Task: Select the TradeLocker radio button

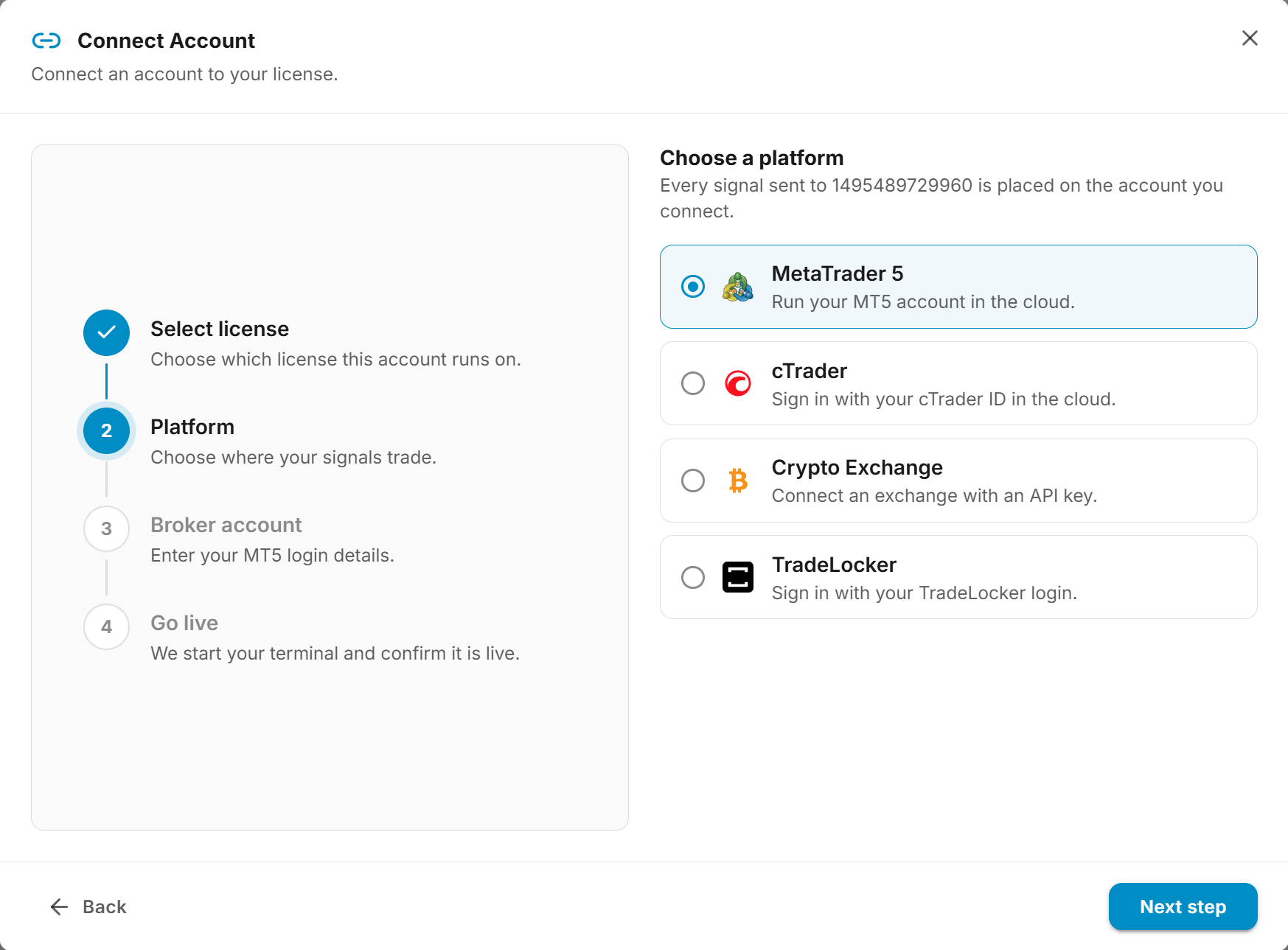Action: tap(693, 577)
